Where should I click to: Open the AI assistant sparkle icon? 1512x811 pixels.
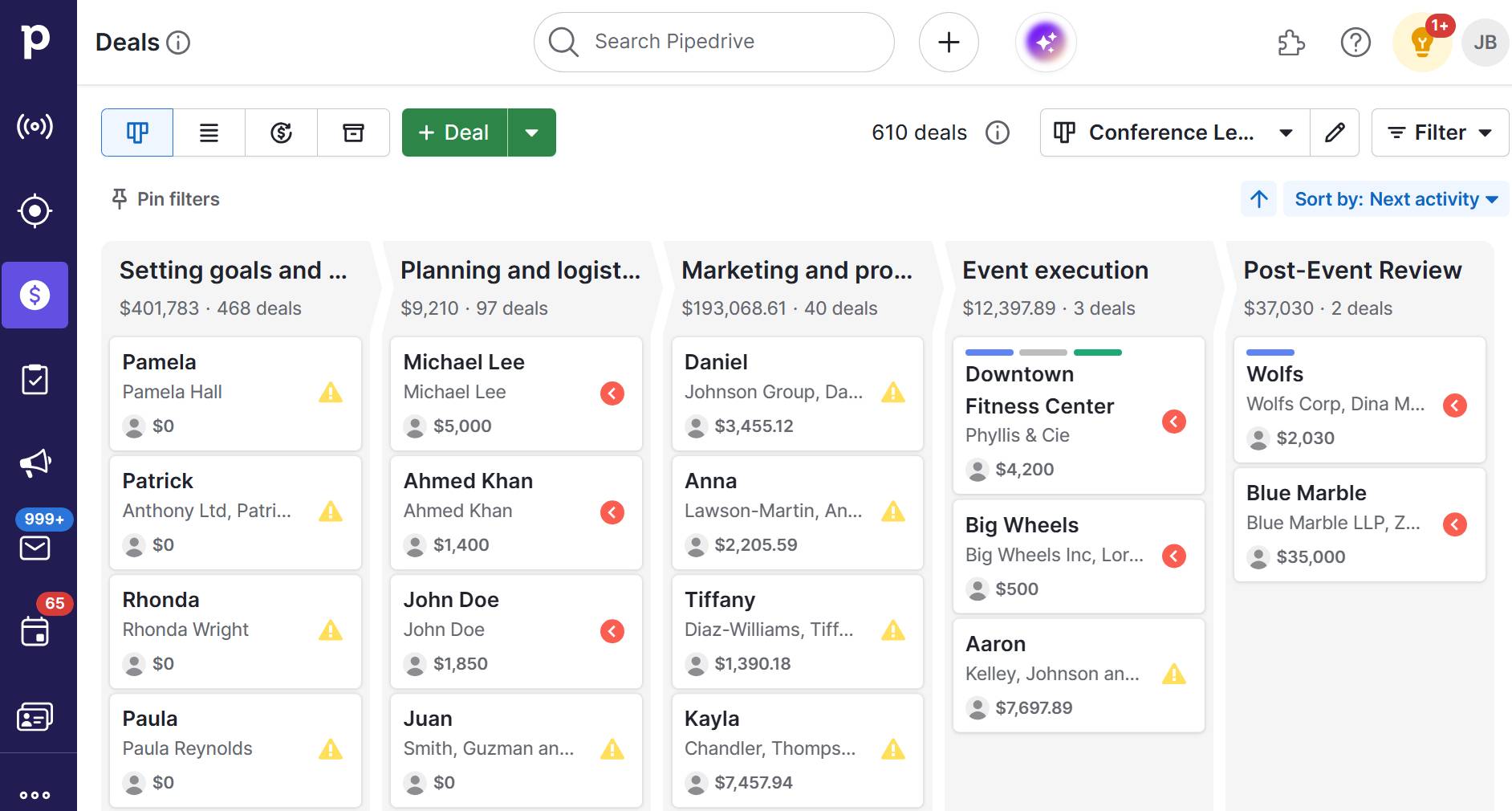tap(1046, 42)
